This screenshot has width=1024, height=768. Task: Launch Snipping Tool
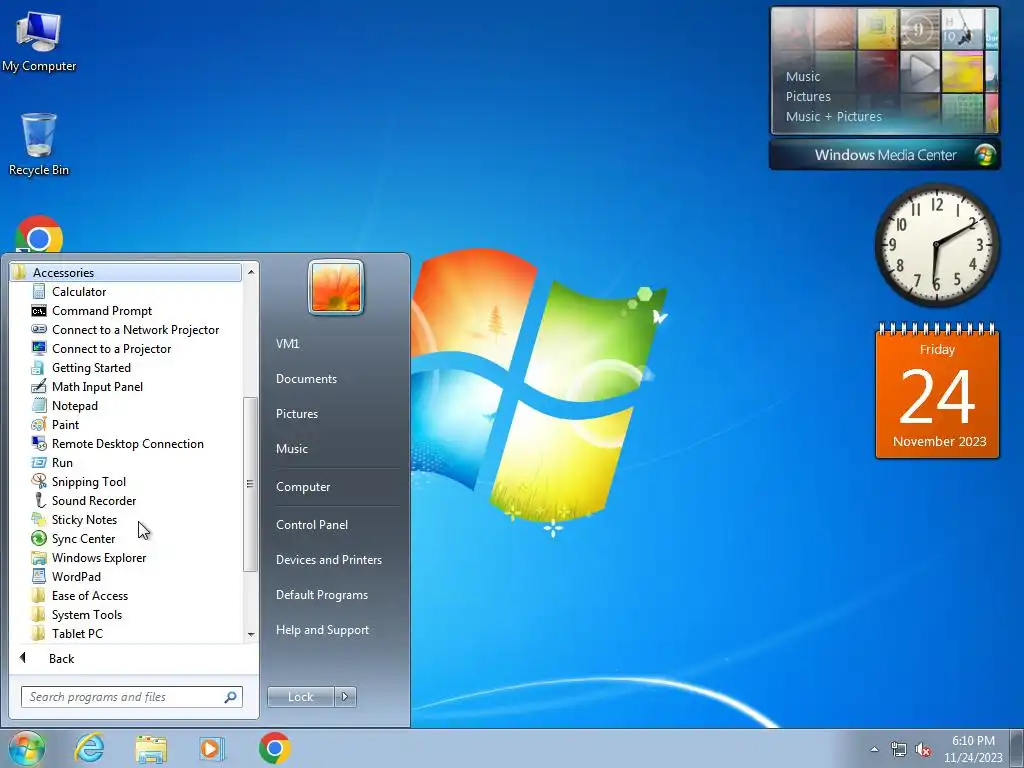click(88, 481)
